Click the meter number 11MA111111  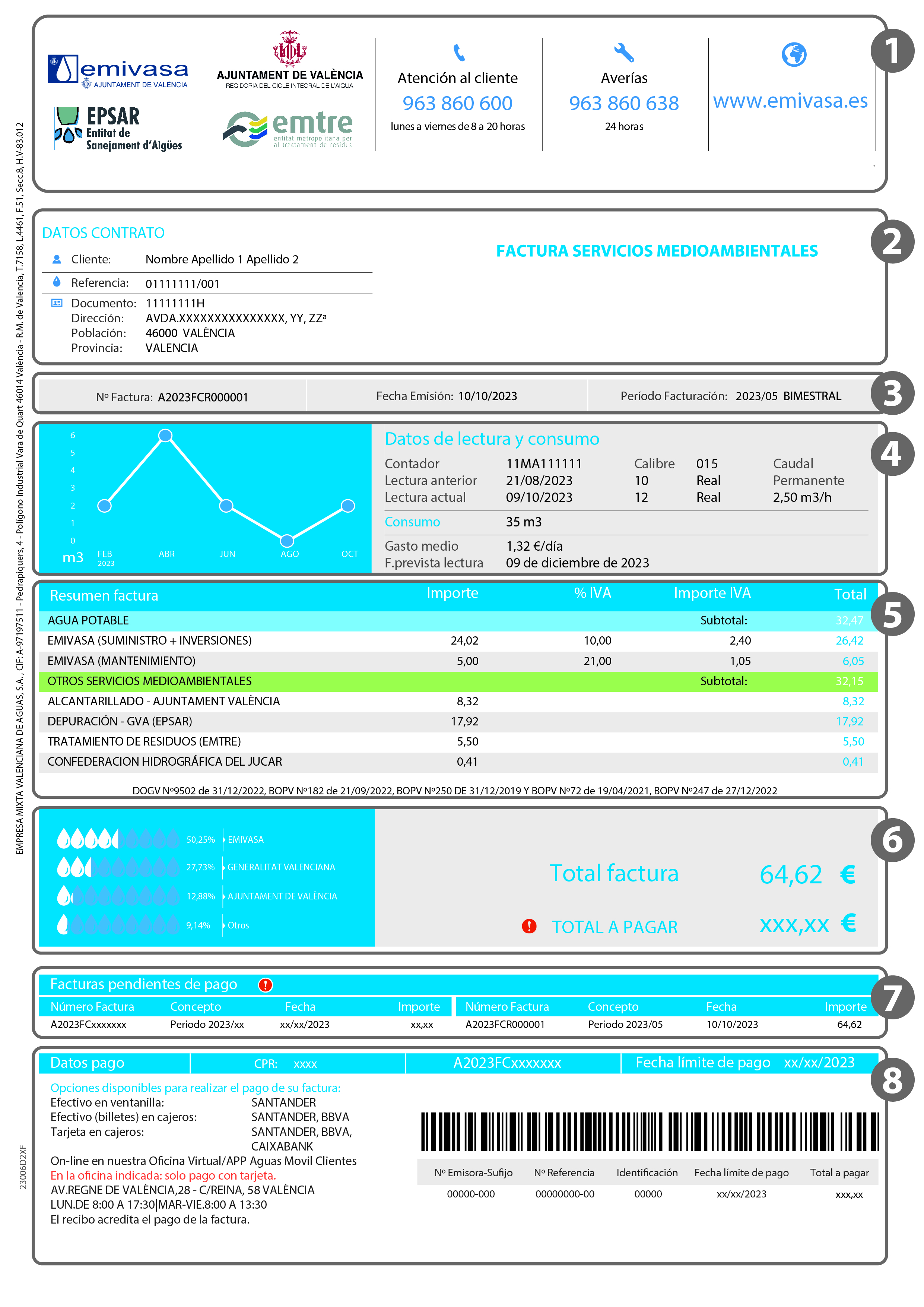click(x=544, y=464)
